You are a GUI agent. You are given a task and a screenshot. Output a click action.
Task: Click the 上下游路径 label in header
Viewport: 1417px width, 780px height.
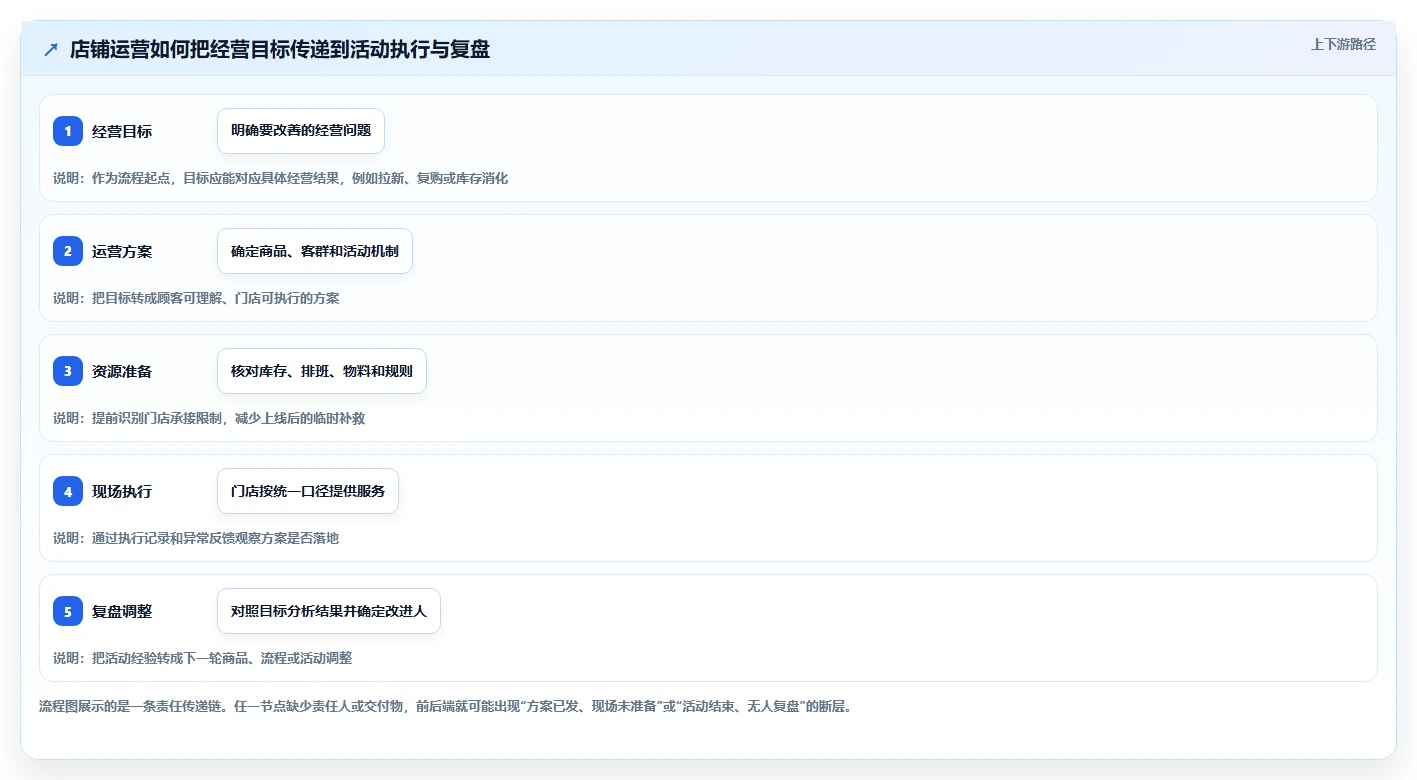(x=1343, y=44)
